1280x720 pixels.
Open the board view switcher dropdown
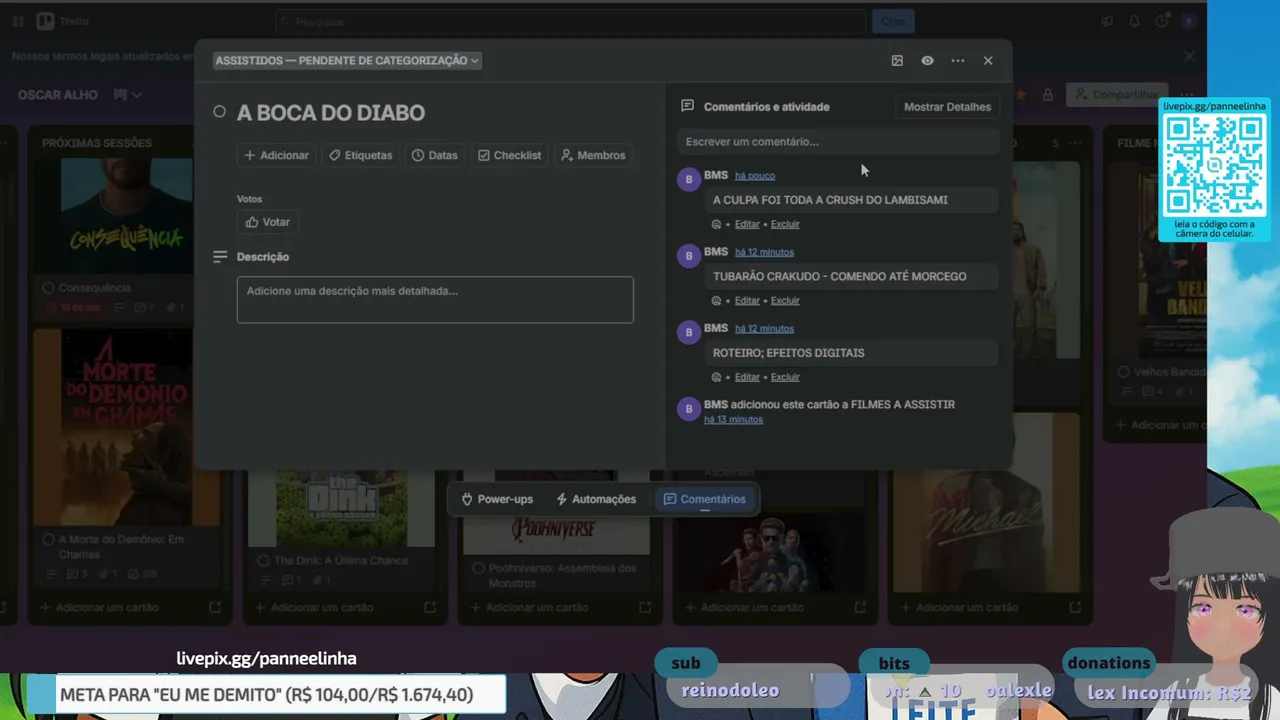pyautogui.click(x=128, y=95)
